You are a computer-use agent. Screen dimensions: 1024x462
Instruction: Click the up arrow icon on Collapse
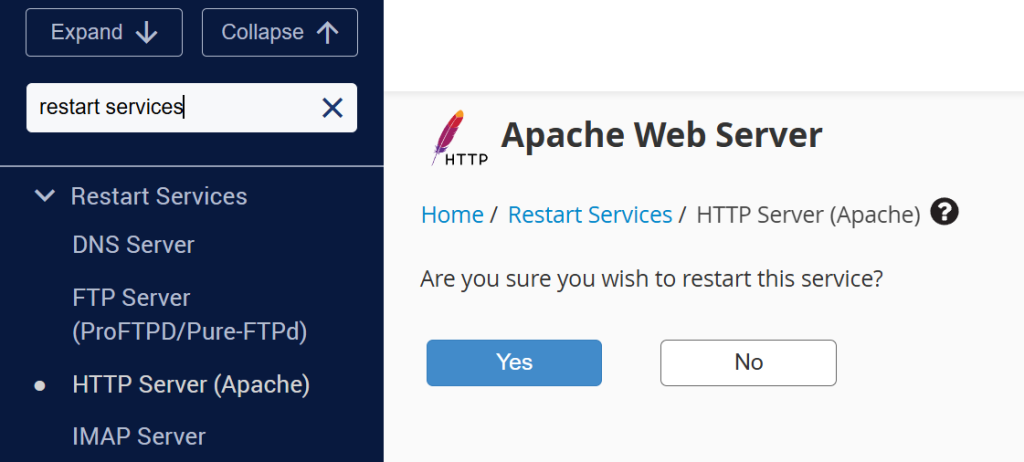(x=327, y=33)
